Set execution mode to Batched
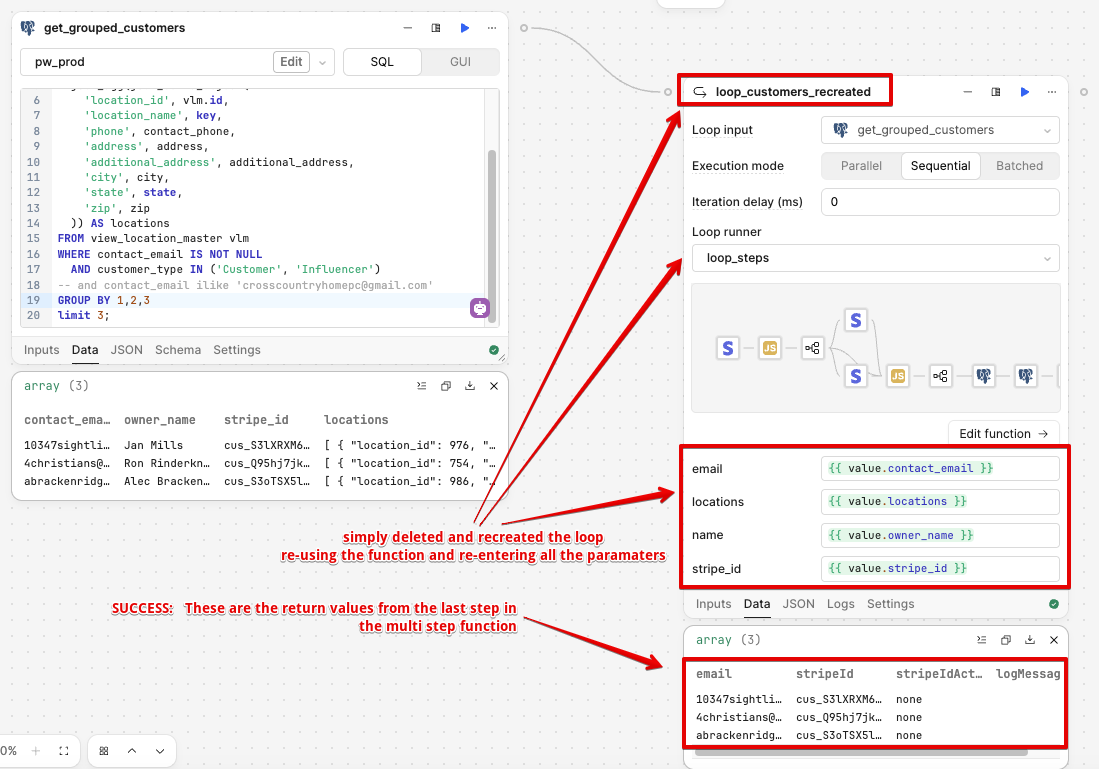 1019,166
